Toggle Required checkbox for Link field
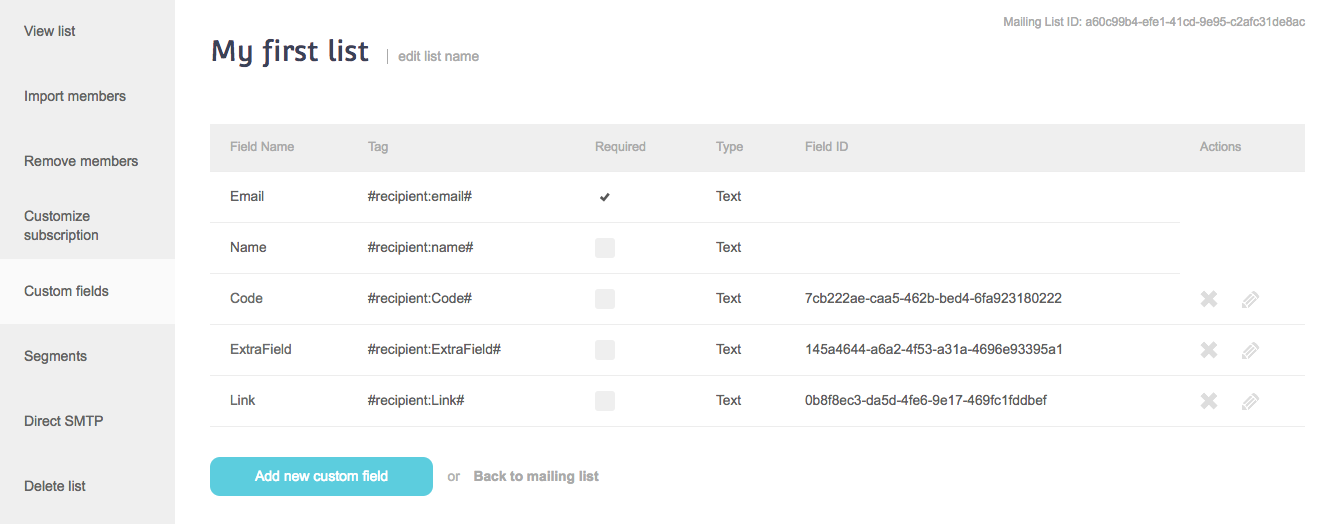This screenshot has height=524, width=1324. point(605,401)
